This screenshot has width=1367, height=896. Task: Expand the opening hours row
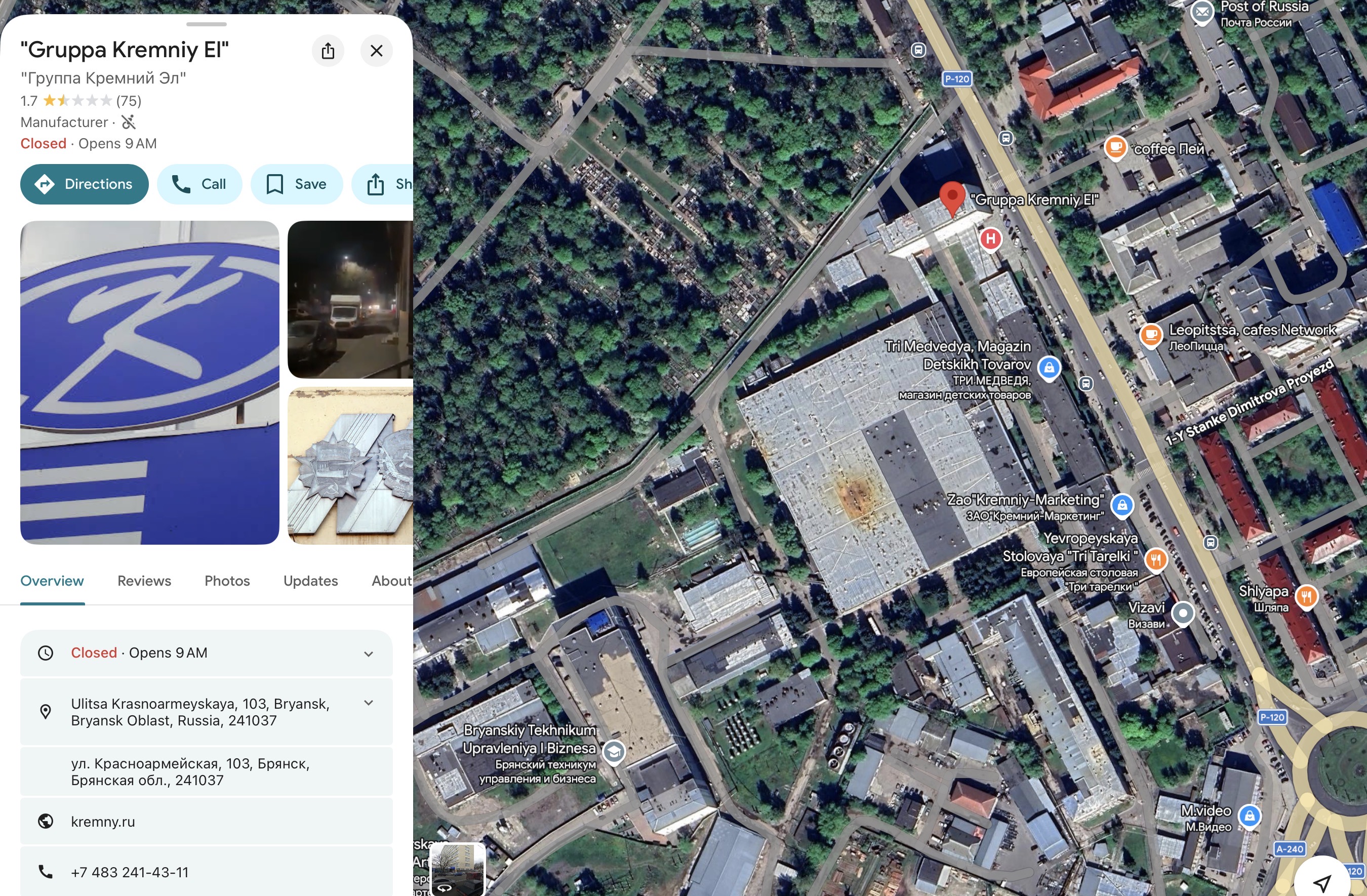tap(368, 654)
